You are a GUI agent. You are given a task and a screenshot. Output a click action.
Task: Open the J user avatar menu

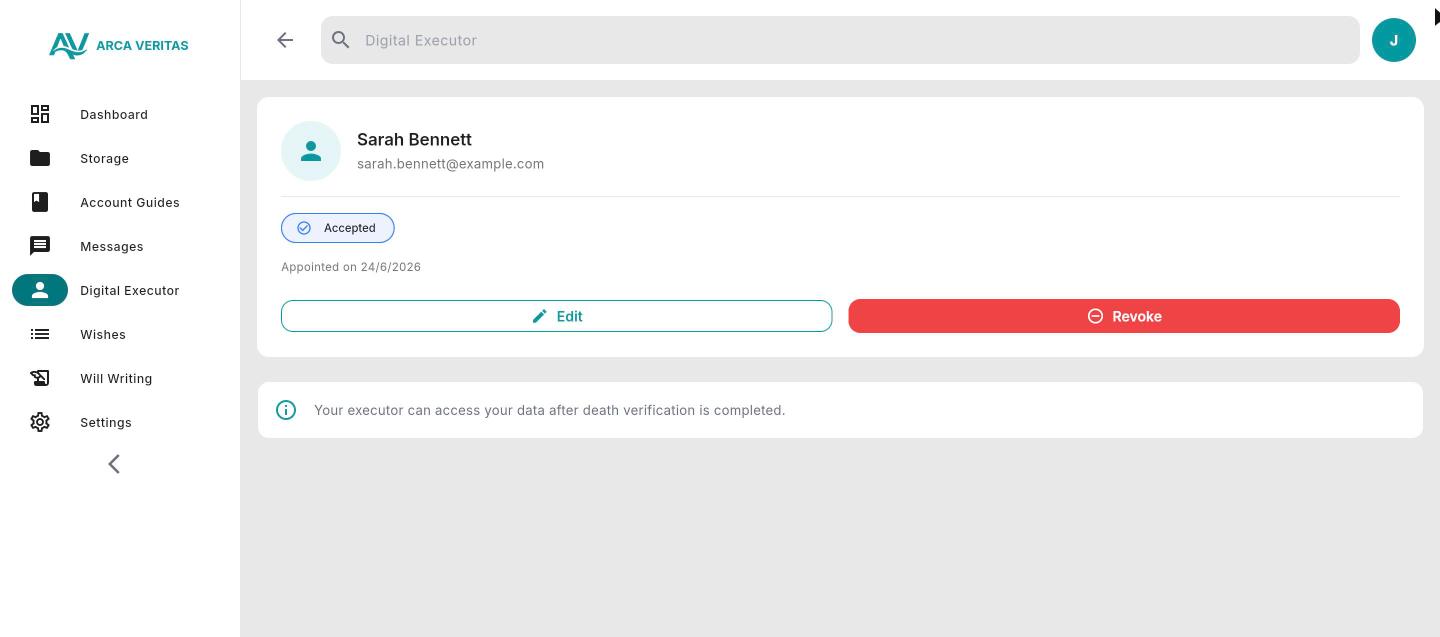1394,40
